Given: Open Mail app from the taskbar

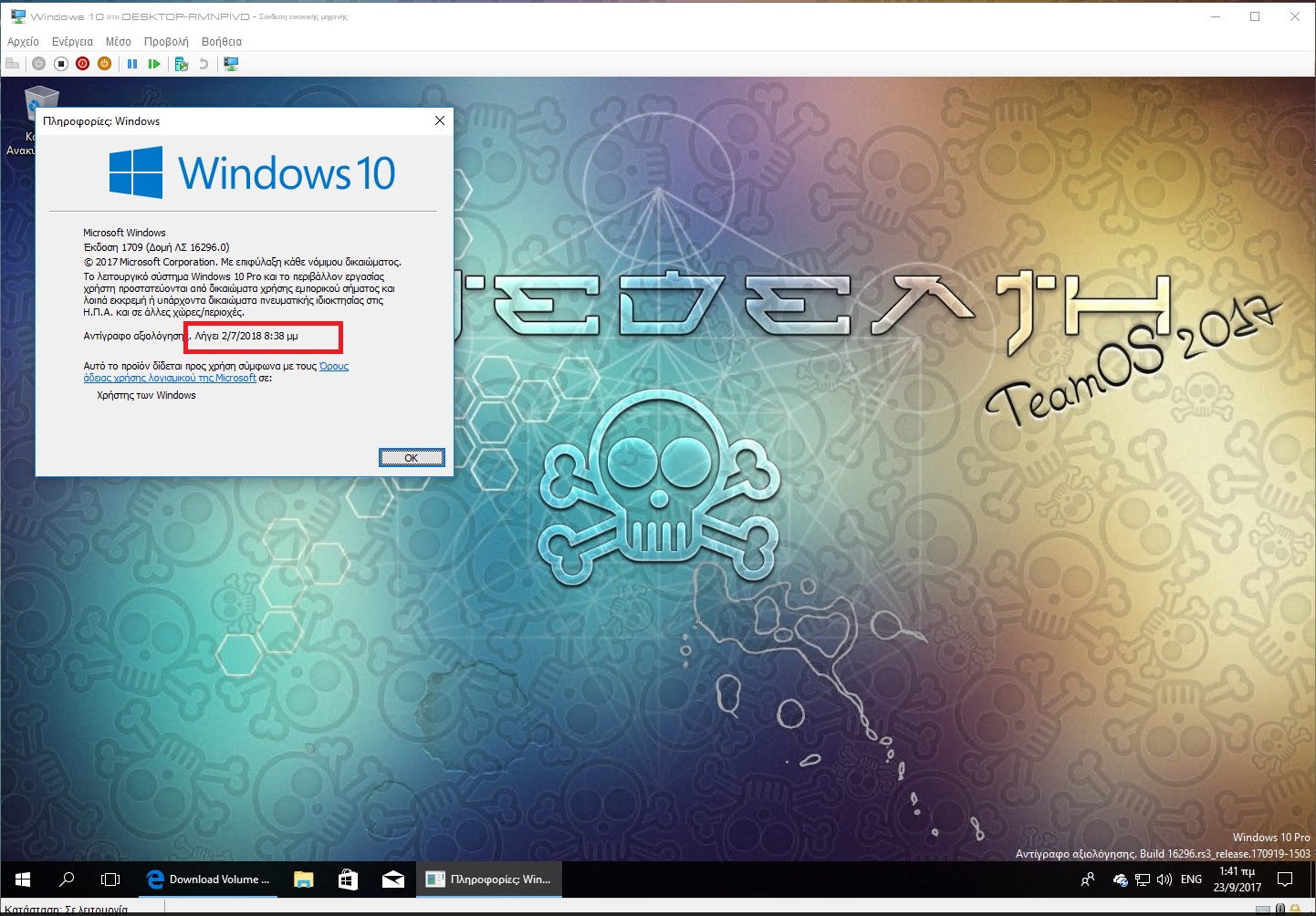Looking at the screenshot, I should [x=393, y=880].
